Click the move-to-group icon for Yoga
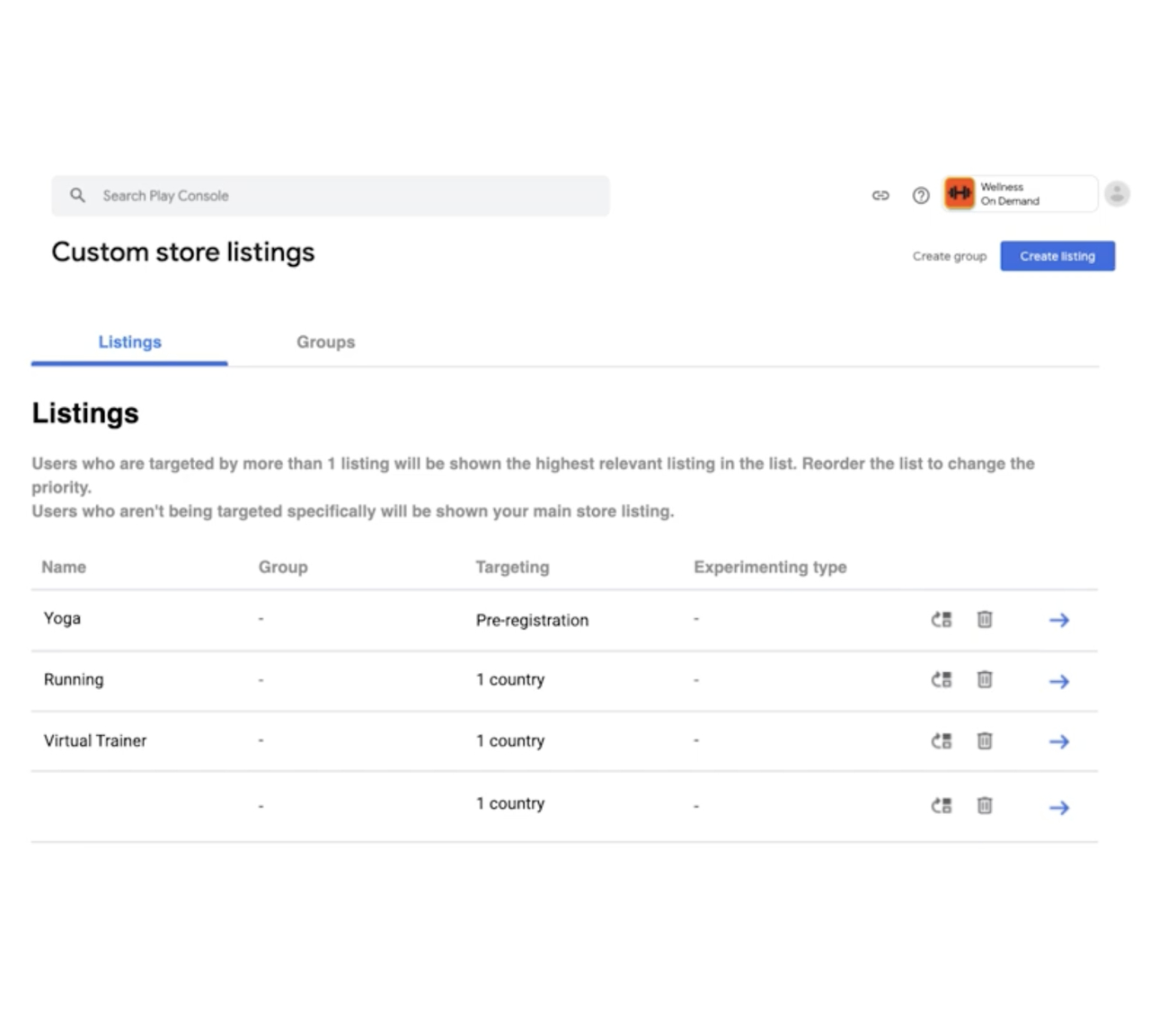The image size is (1150, 1036). (941, 619)
